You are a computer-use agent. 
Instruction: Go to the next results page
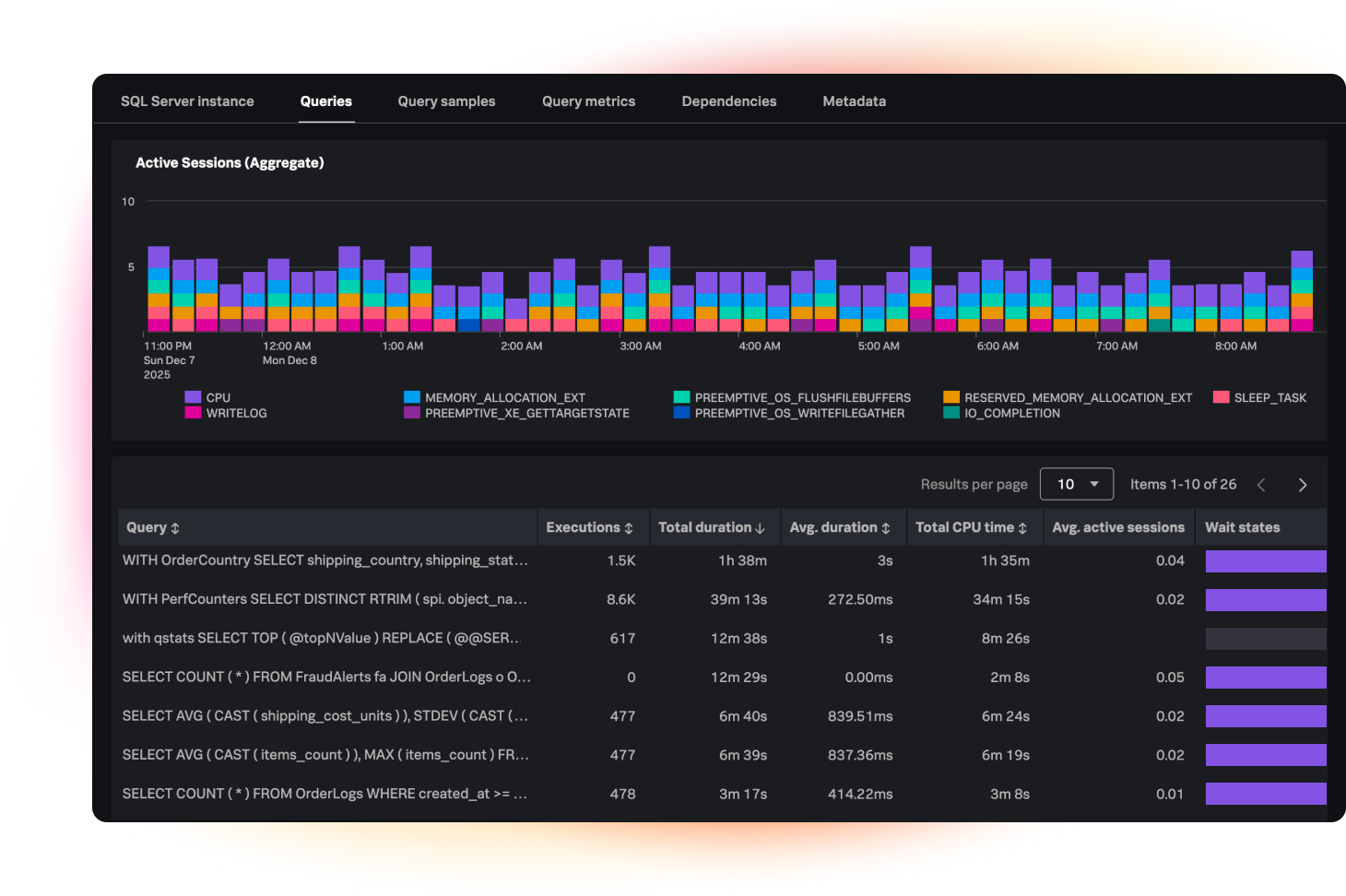[x=1303, y=484]
